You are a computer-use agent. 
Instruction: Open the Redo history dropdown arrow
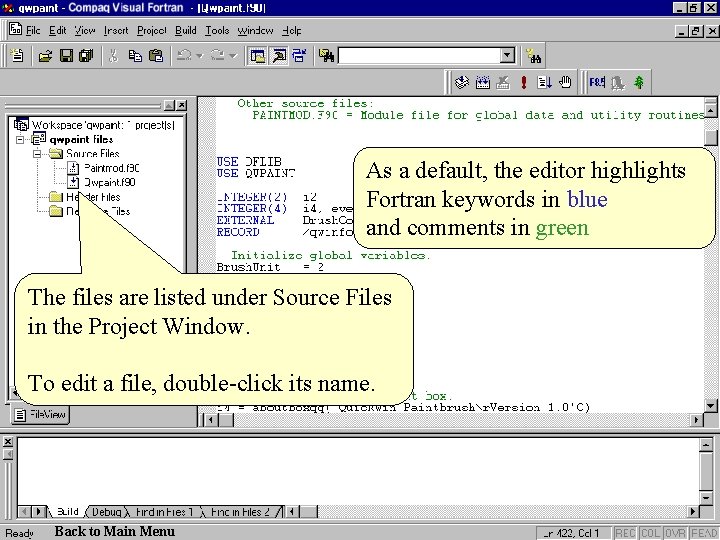coord(233,56)
